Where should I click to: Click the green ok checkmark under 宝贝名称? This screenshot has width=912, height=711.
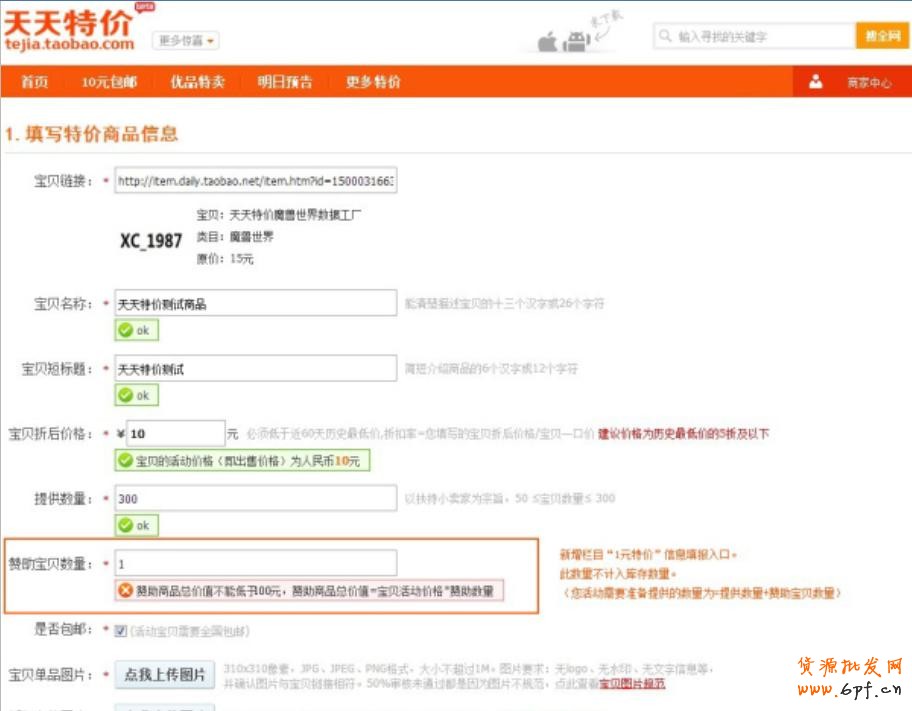pos(125,331)
